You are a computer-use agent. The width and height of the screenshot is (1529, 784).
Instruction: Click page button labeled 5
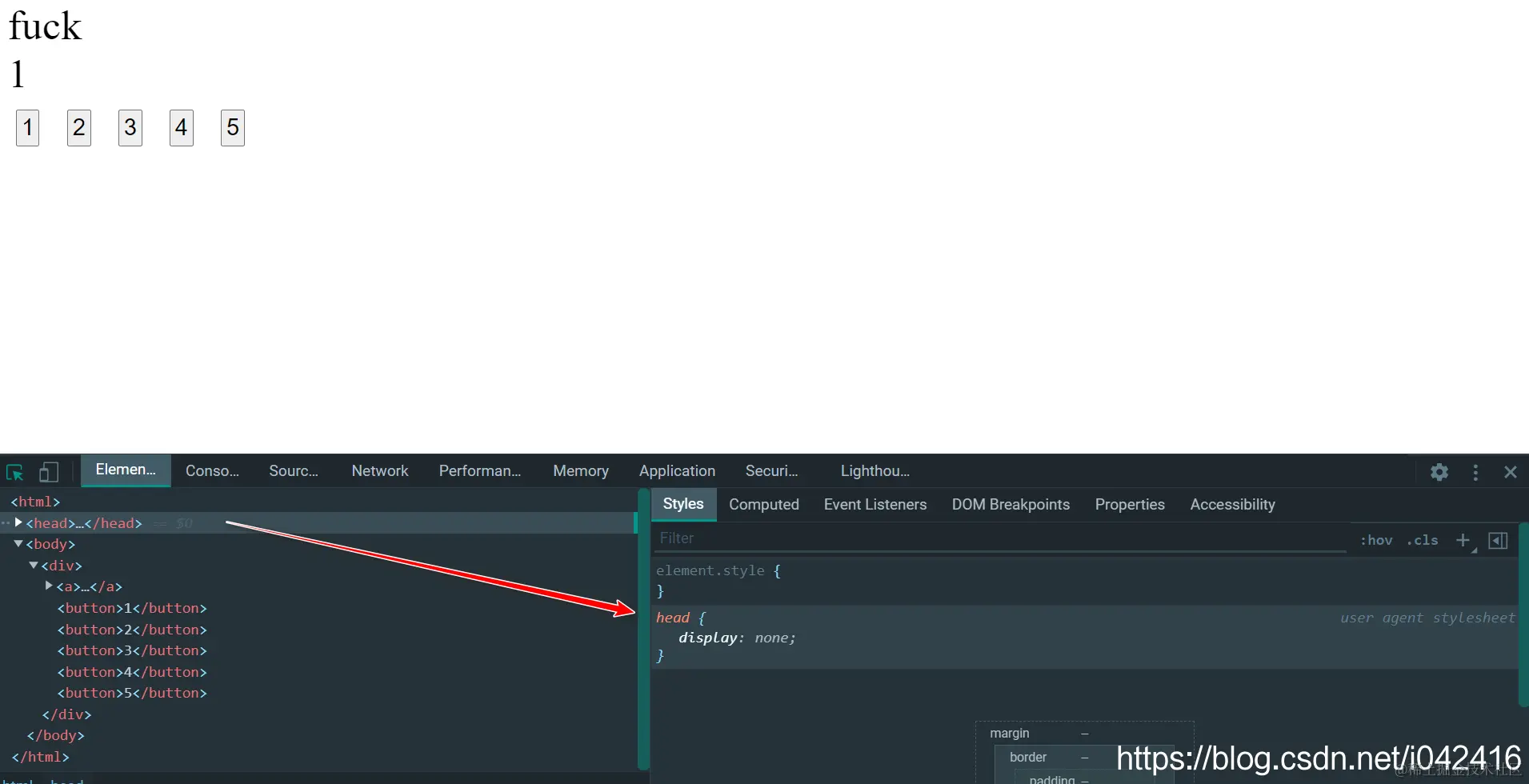(x=233, y=128)
